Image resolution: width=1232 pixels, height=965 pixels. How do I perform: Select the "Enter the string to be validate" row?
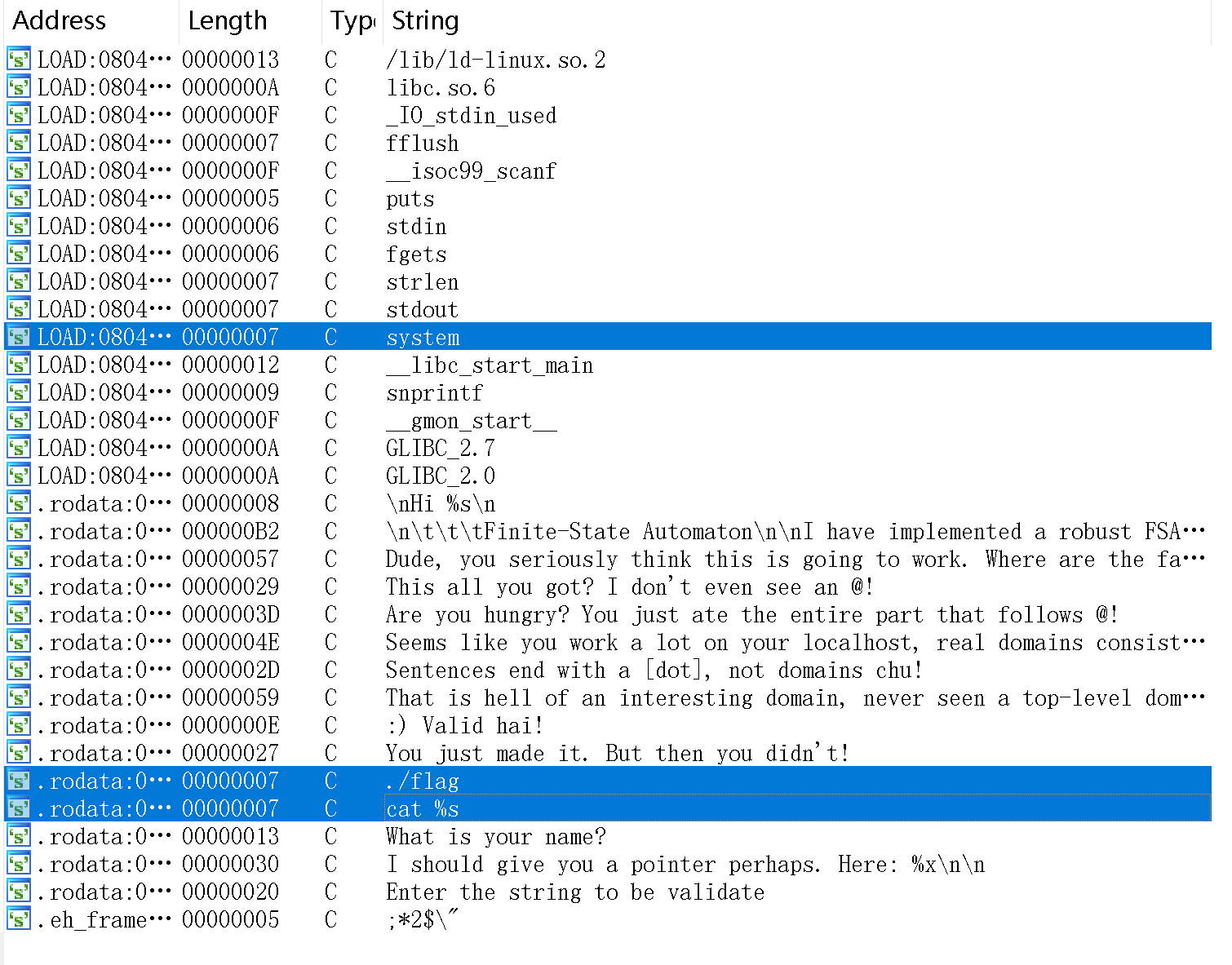point(574,892)
